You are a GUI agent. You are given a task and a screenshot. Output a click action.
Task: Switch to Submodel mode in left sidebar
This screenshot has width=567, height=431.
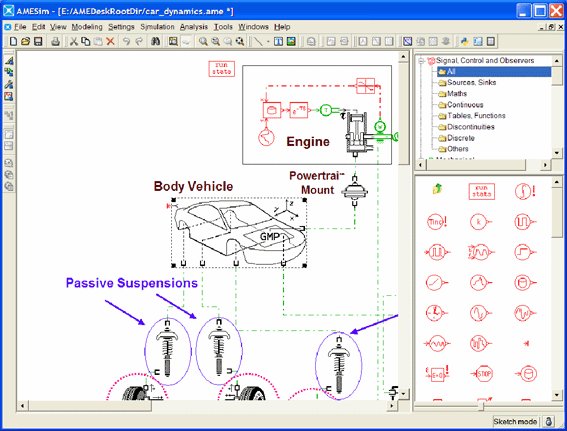coord(9,72)
